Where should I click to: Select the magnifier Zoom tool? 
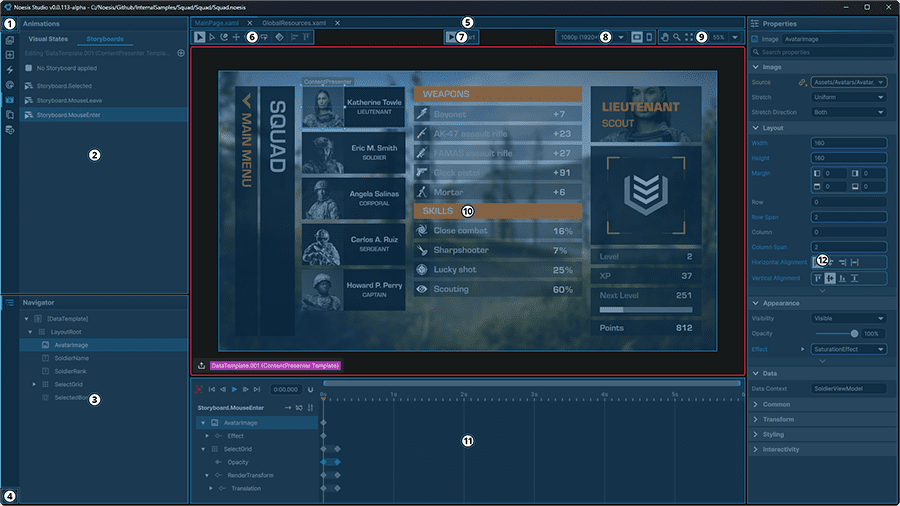pos(677,37)
